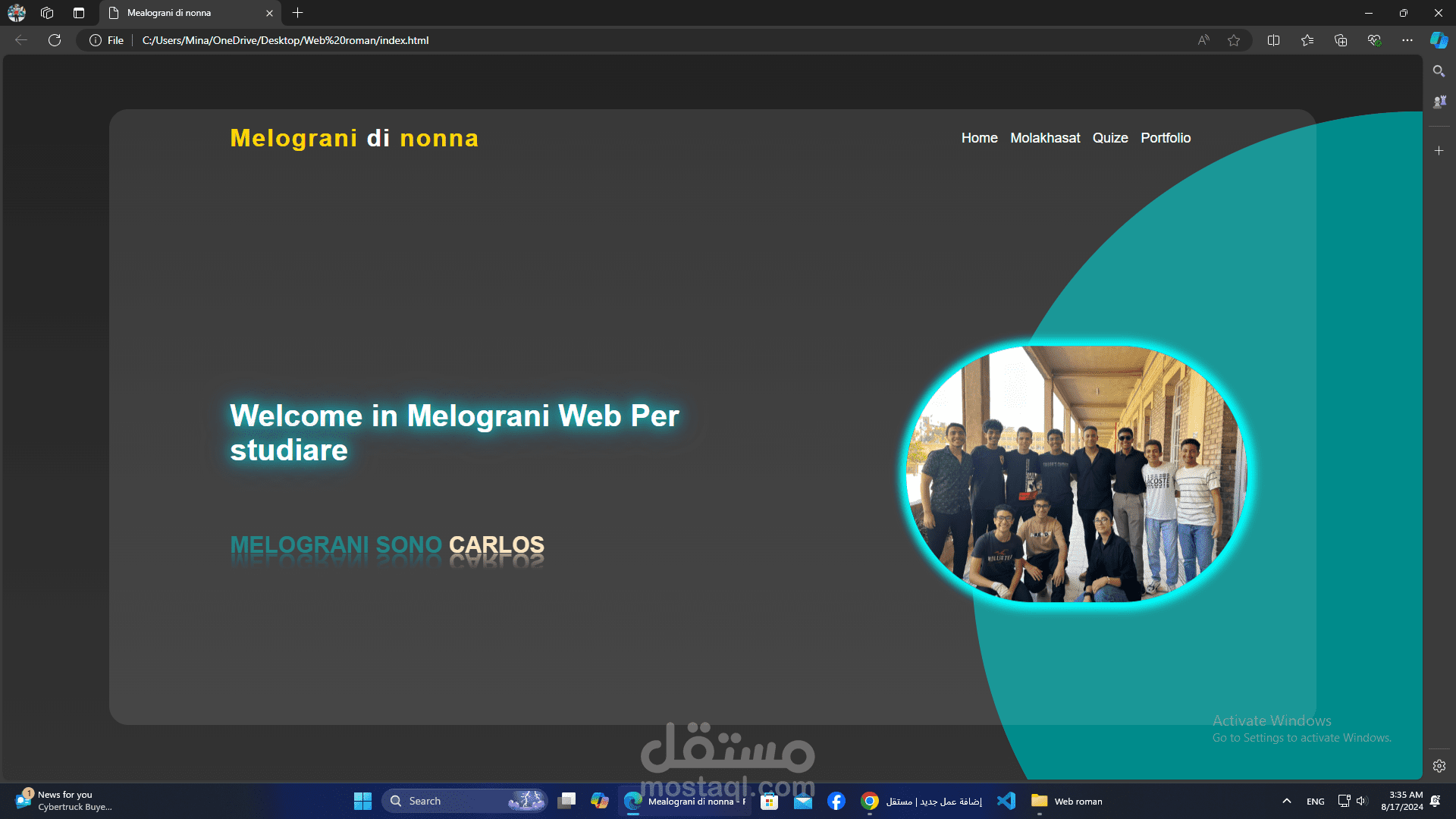Go to Home nav link
Viewport: 1456px width, 819px height.
(x=980, y=138)
